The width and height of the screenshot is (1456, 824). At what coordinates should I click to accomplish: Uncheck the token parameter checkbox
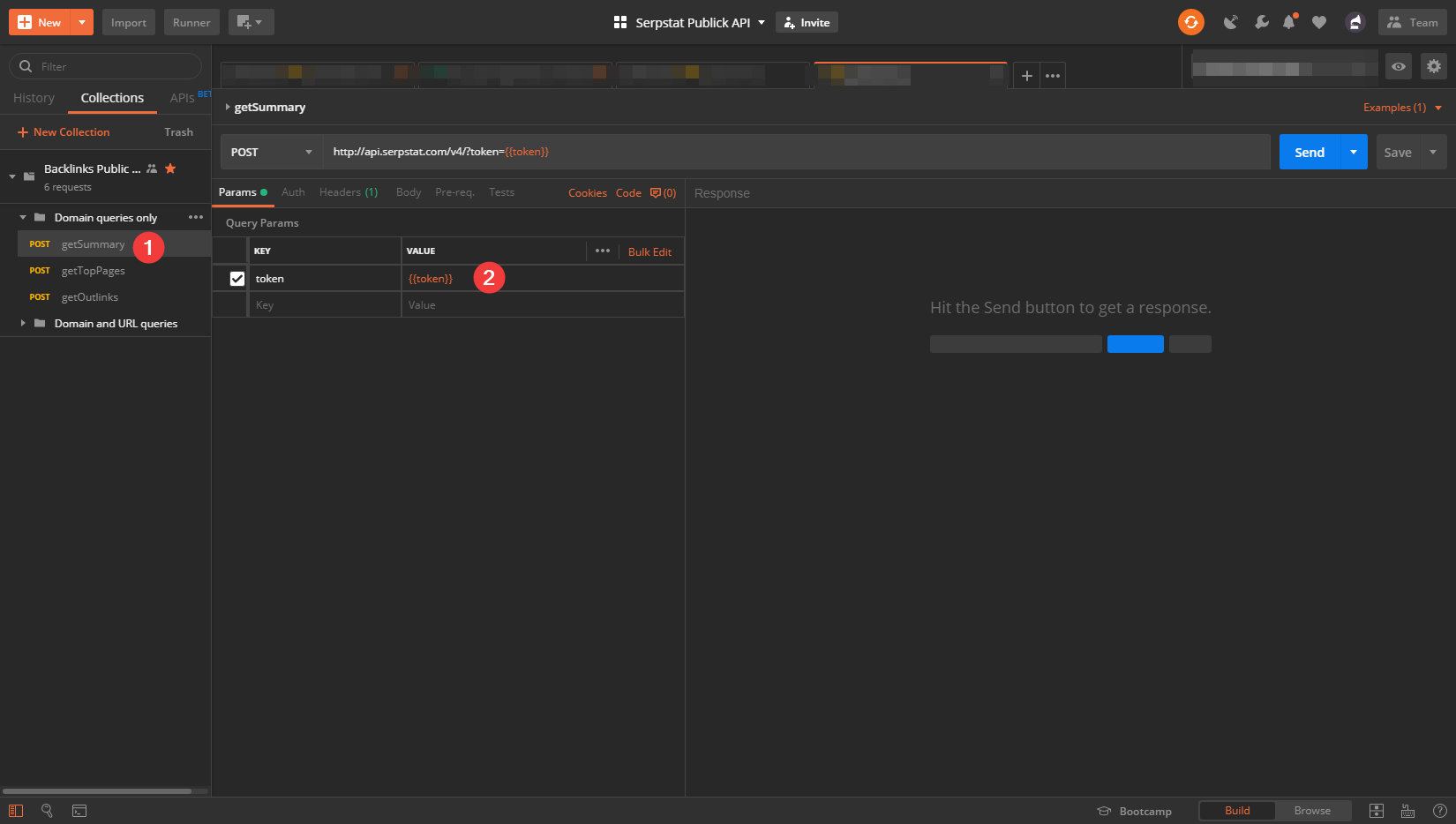tap(237, 279)
